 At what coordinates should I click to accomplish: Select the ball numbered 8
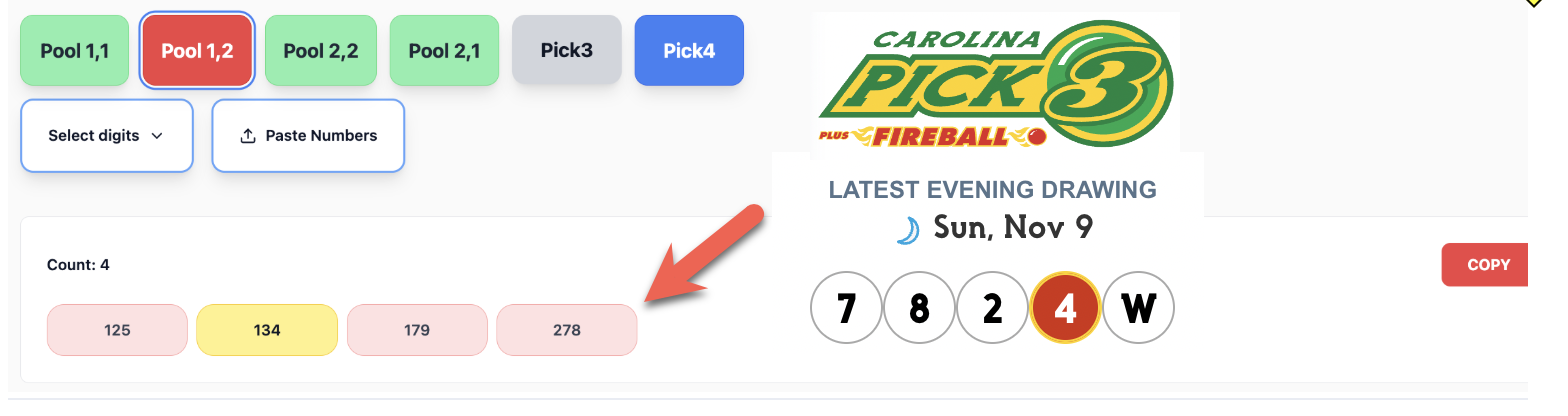click(919, 308)
